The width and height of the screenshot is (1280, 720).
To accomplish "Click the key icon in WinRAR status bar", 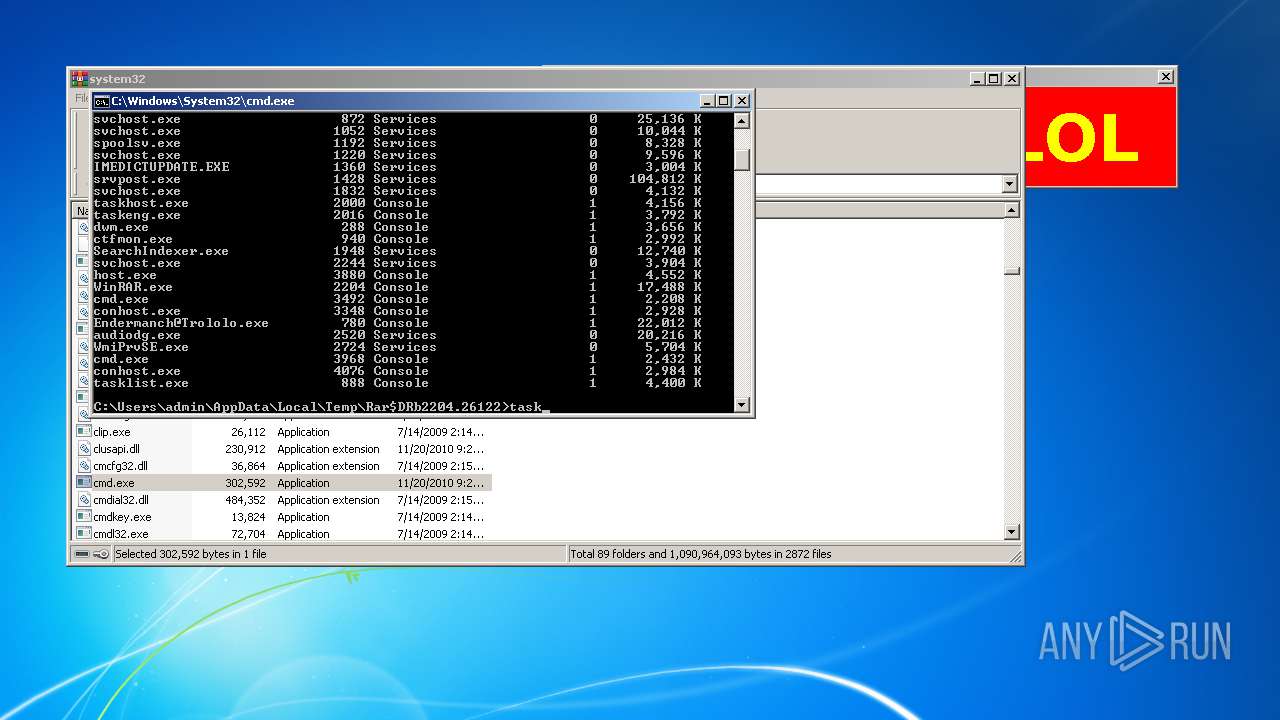I will pos(101,554).
